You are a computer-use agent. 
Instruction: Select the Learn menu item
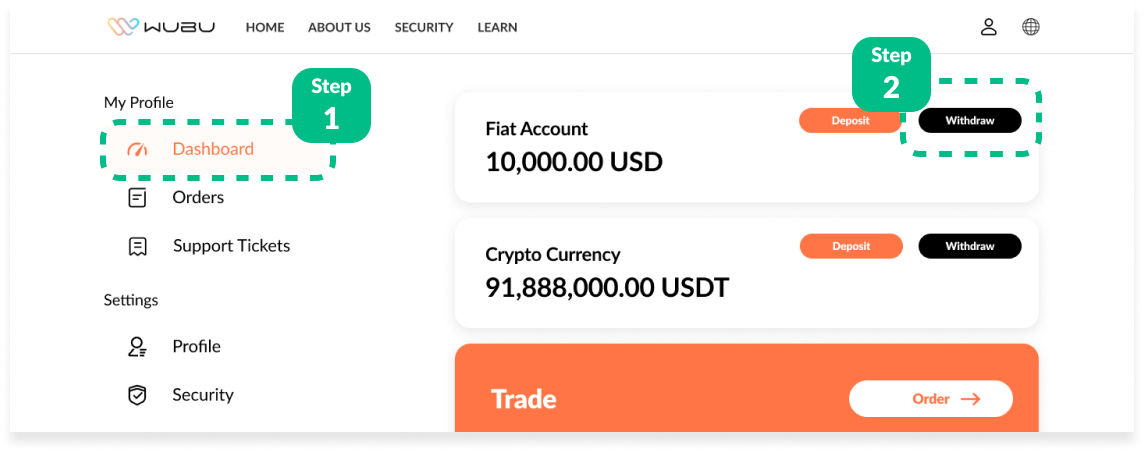[497, 27]
